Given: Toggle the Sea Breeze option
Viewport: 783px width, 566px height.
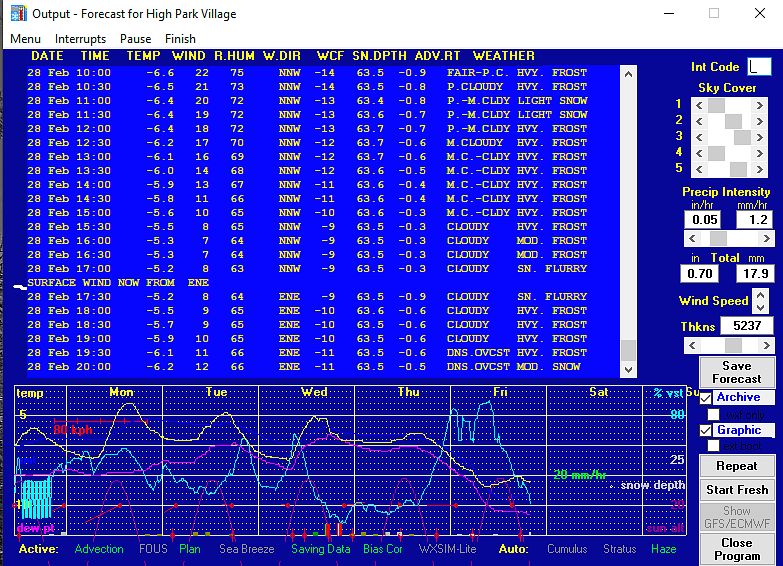Looking at the screenshot, I should [x=247, y=549].
